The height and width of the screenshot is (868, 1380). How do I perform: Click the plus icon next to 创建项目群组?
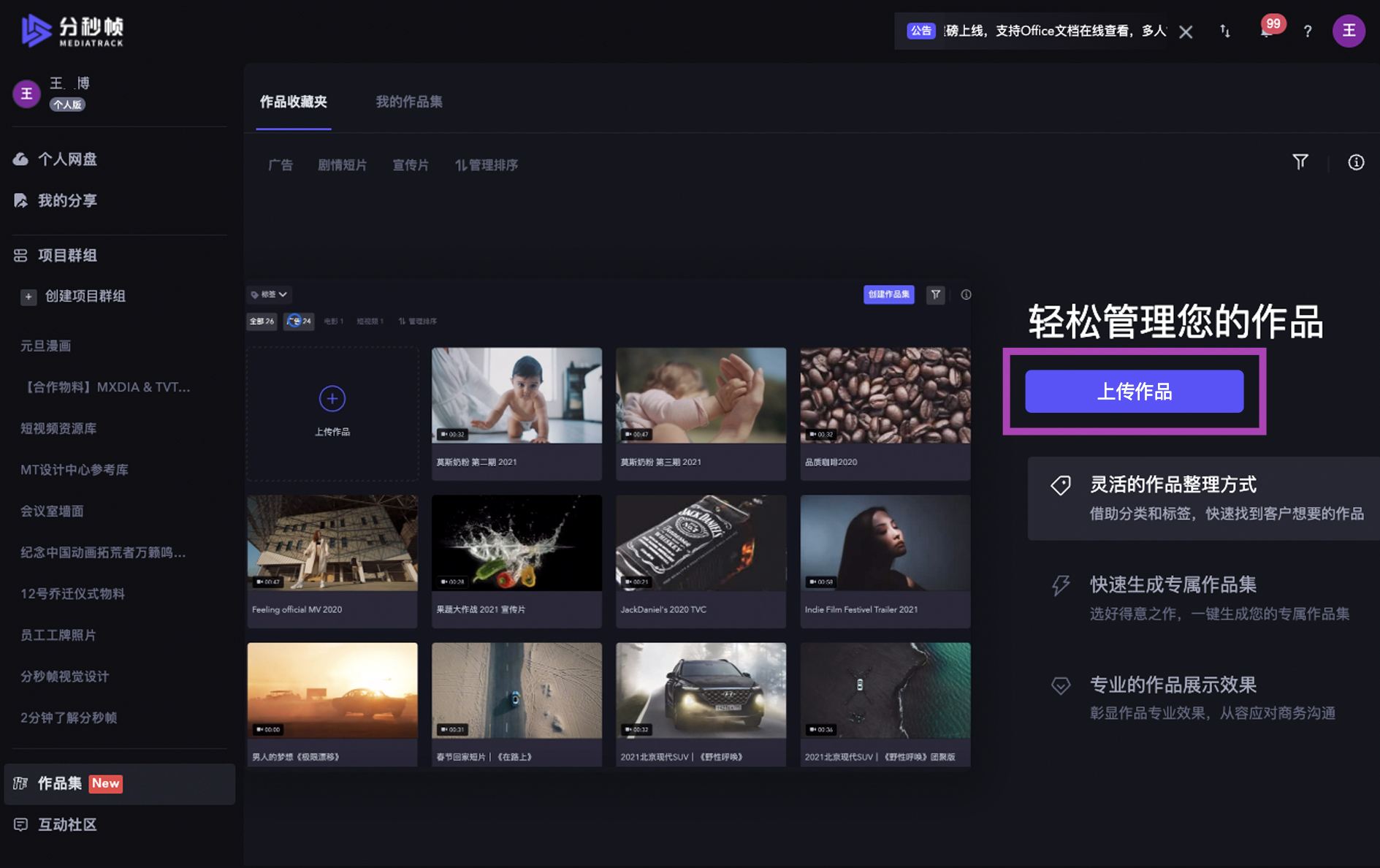coord(28,297)
